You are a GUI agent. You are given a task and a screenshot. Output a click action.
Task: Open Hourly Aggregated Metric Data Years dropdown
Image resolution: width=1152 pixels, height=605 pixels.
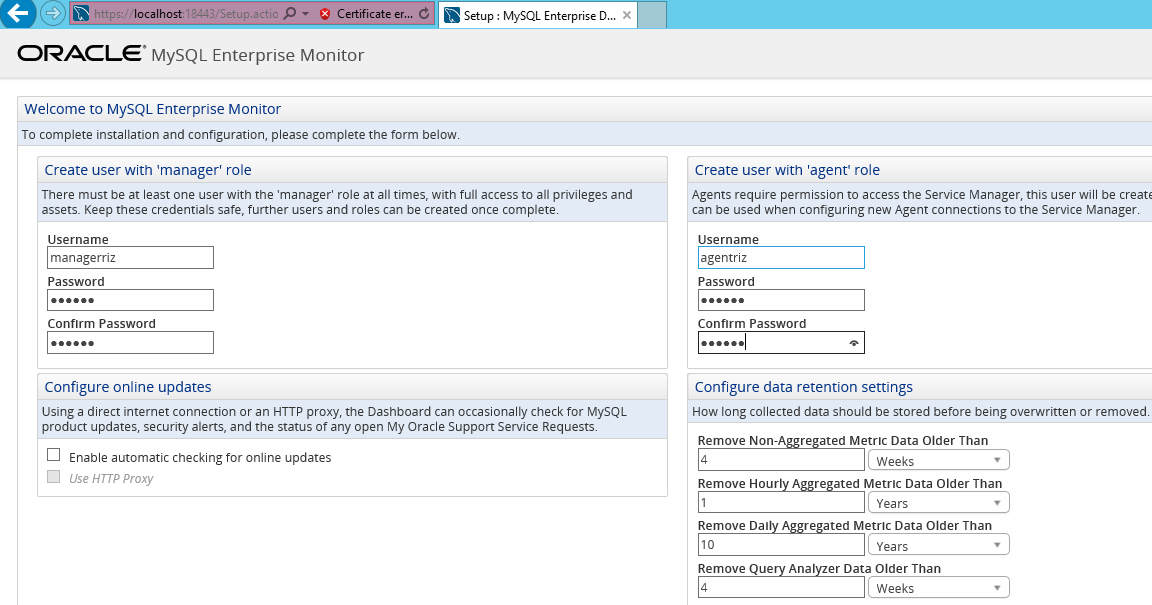click(938, 503)
